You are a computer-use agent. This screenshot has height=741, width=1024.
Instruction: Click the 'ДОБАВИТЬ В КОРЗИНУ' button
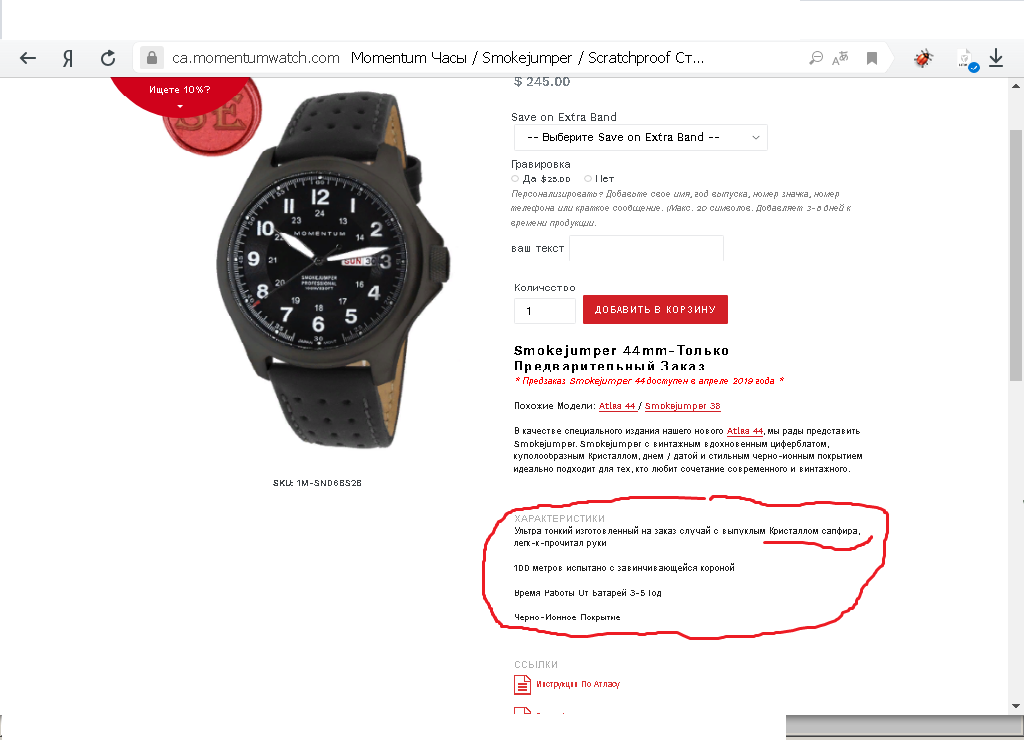point(655,309)
